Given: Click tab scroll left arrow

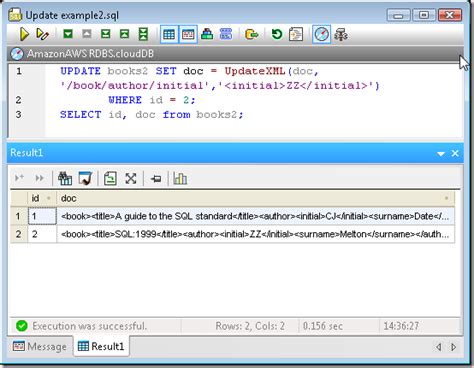Looking at the screenshot, I should click(x=439, y=347).
